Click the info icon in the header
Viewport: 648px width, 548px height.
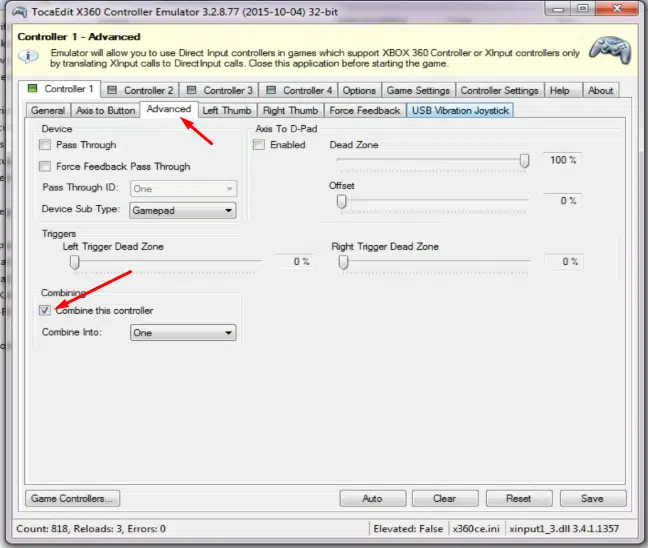pyautogui.click(x=28, y=56)
